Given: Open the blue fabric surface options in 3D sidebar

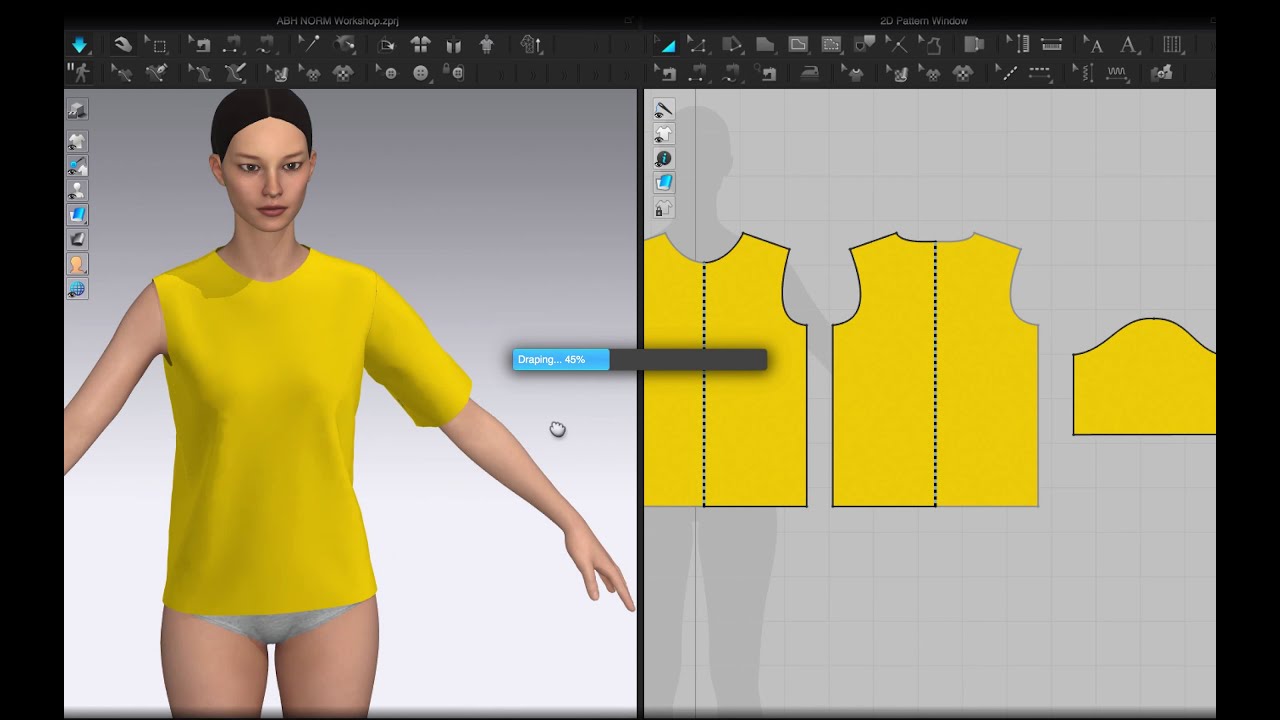Looking at the screenshot, I should pos(77,215).
